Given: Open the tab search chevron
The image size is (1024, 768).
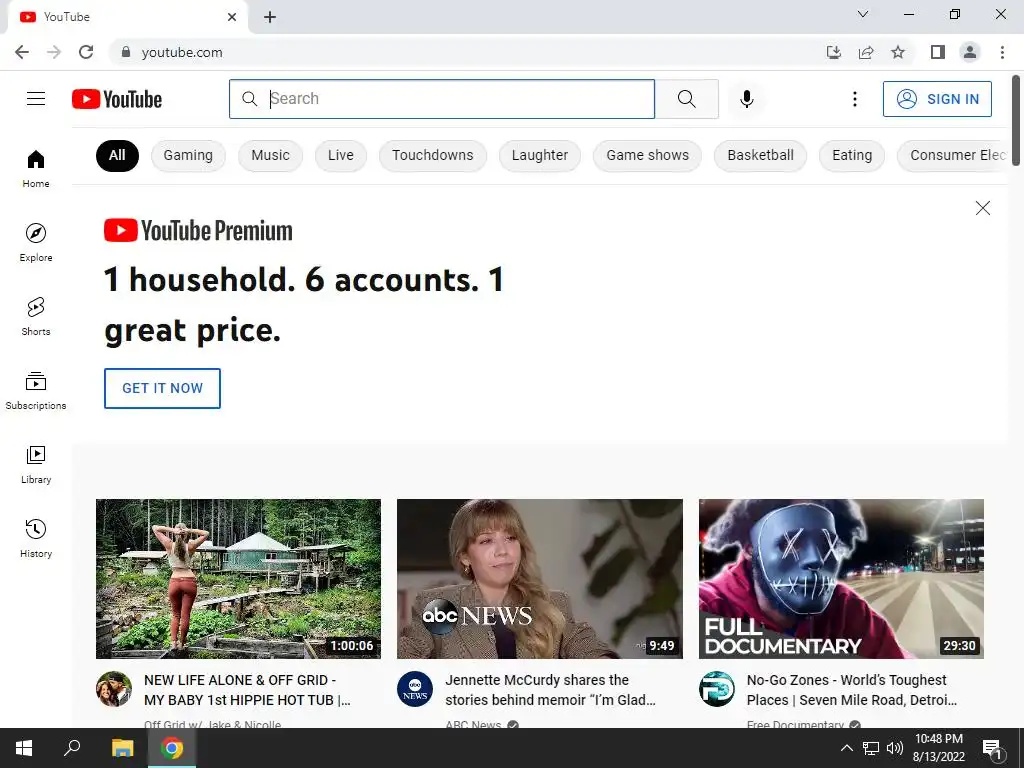Looking at the screenshot, I should click(x=863, y=14).
